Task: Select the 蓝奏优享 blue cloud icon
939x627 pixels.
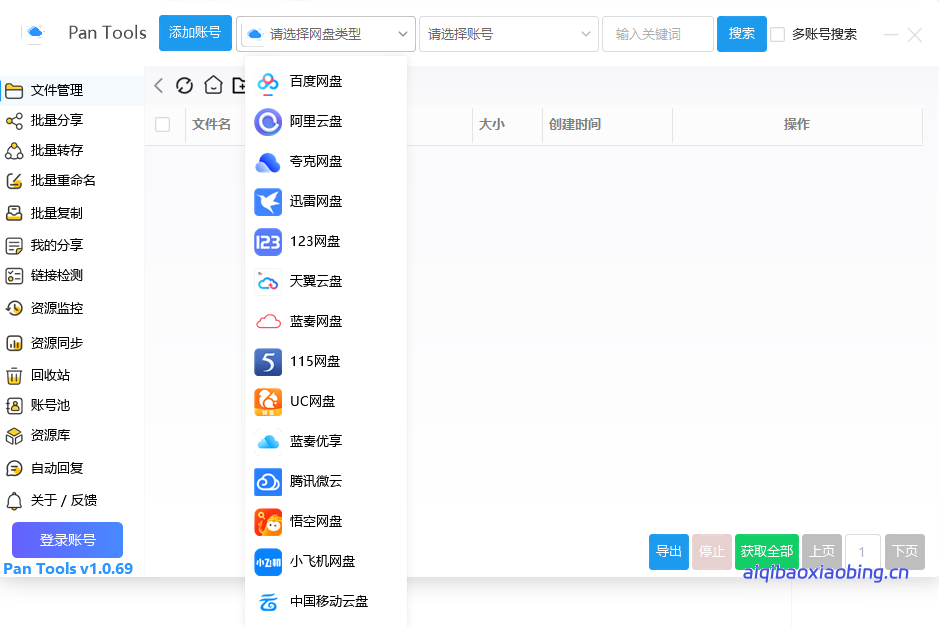Action: pos(268,442)
